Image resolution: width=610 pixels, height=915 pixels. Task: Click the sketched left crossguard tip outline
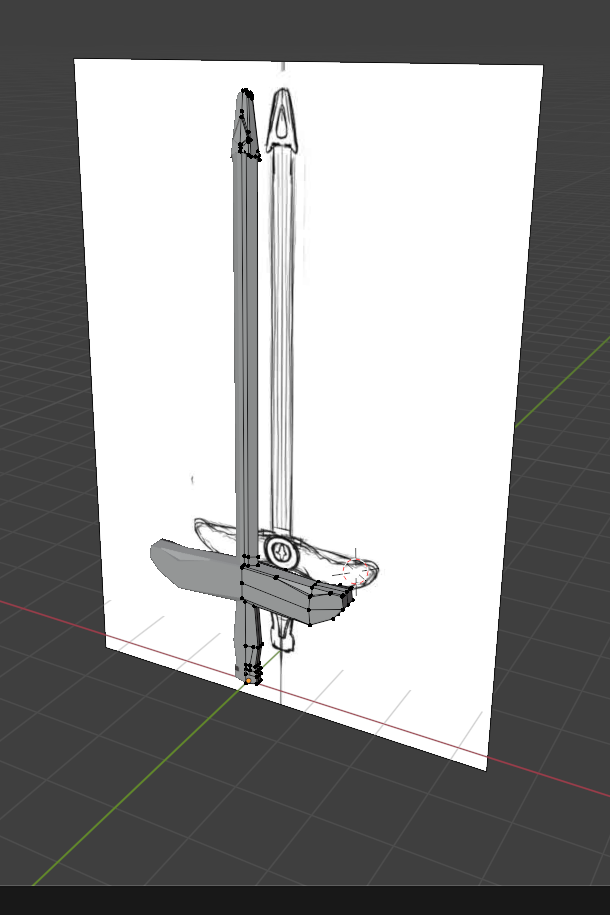click(200, 524)
